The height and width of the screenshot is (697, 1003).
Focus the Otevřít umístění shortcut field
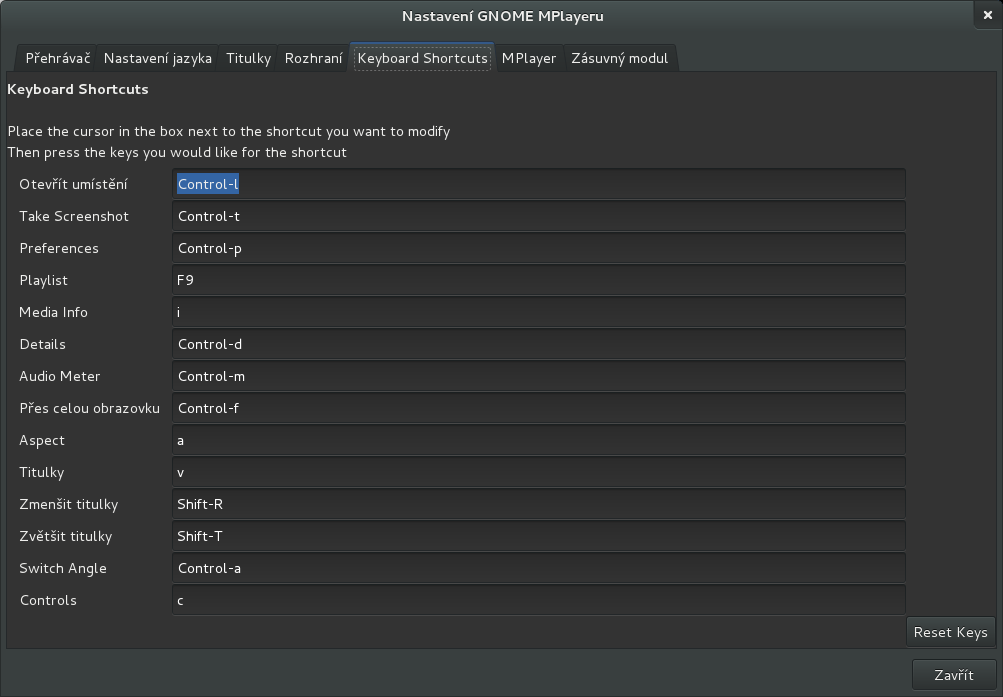point(539,184)
